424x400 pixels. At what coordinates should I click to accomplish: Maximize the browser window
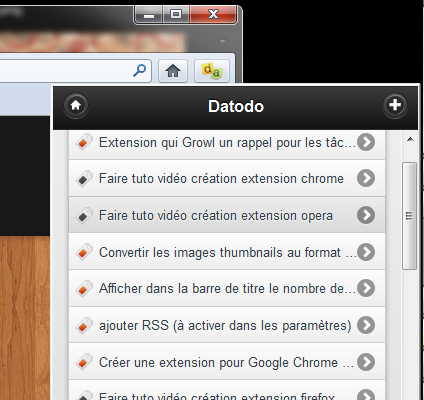176,14
